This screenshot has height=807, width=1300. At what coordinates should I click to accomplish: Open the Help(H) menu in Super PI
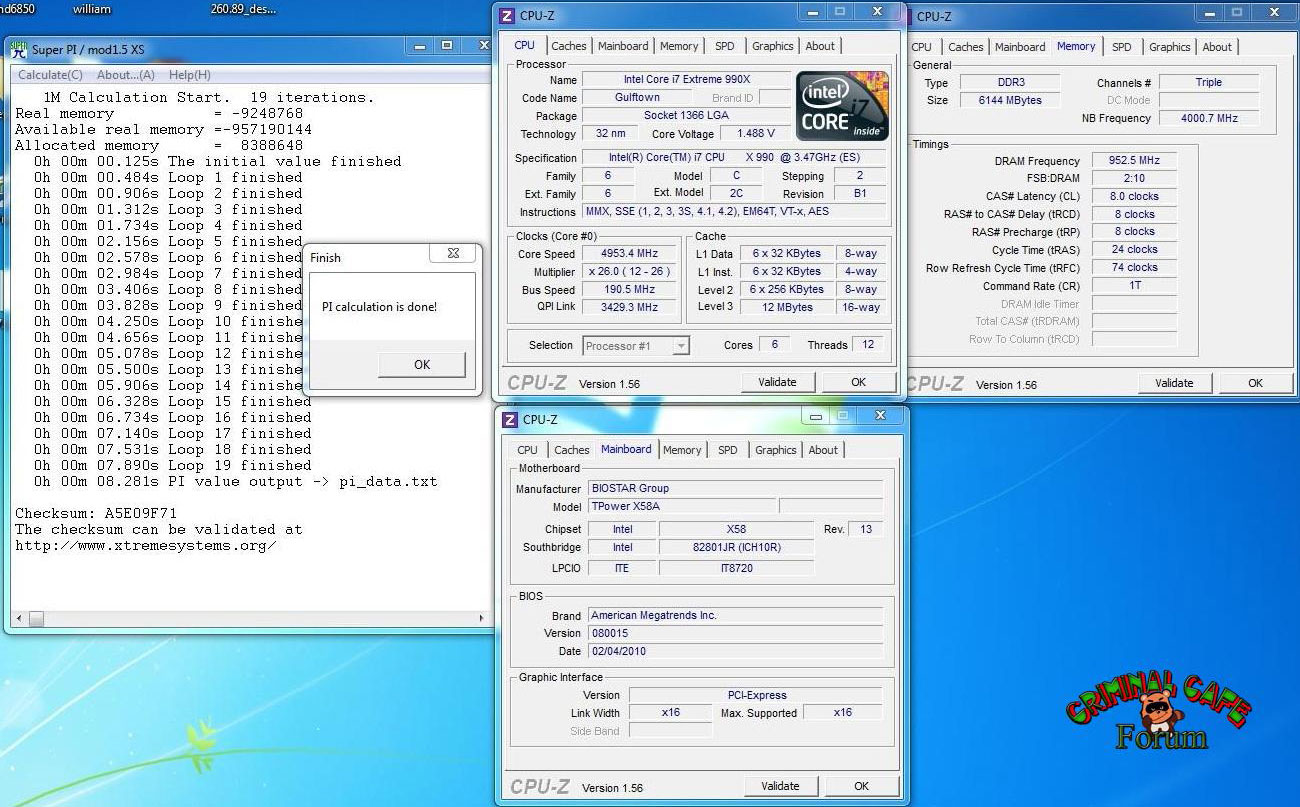coord(189,75)
